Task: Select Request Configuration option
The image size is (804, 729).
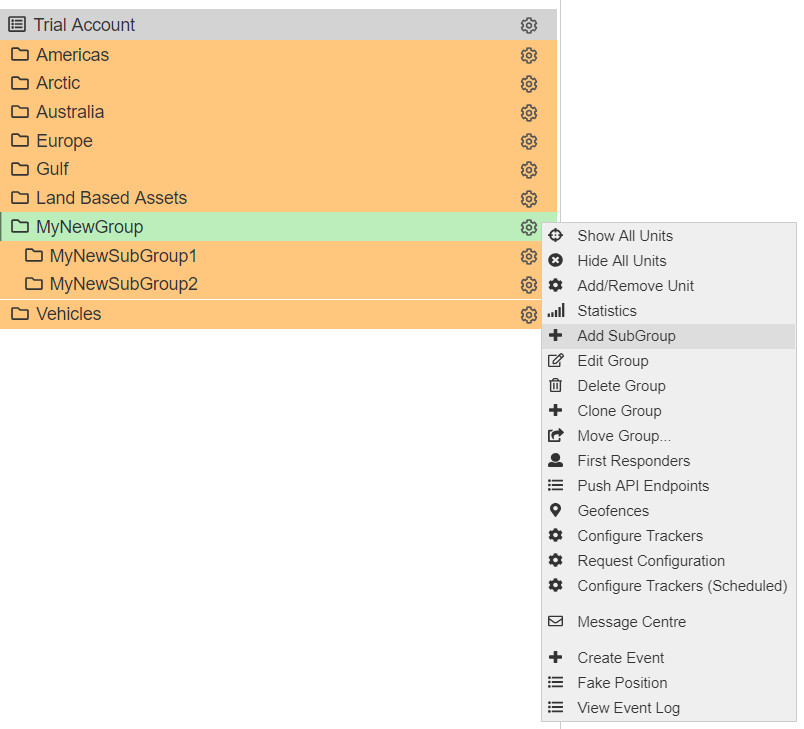Action: pyautogui.click(x=669, y=561)
